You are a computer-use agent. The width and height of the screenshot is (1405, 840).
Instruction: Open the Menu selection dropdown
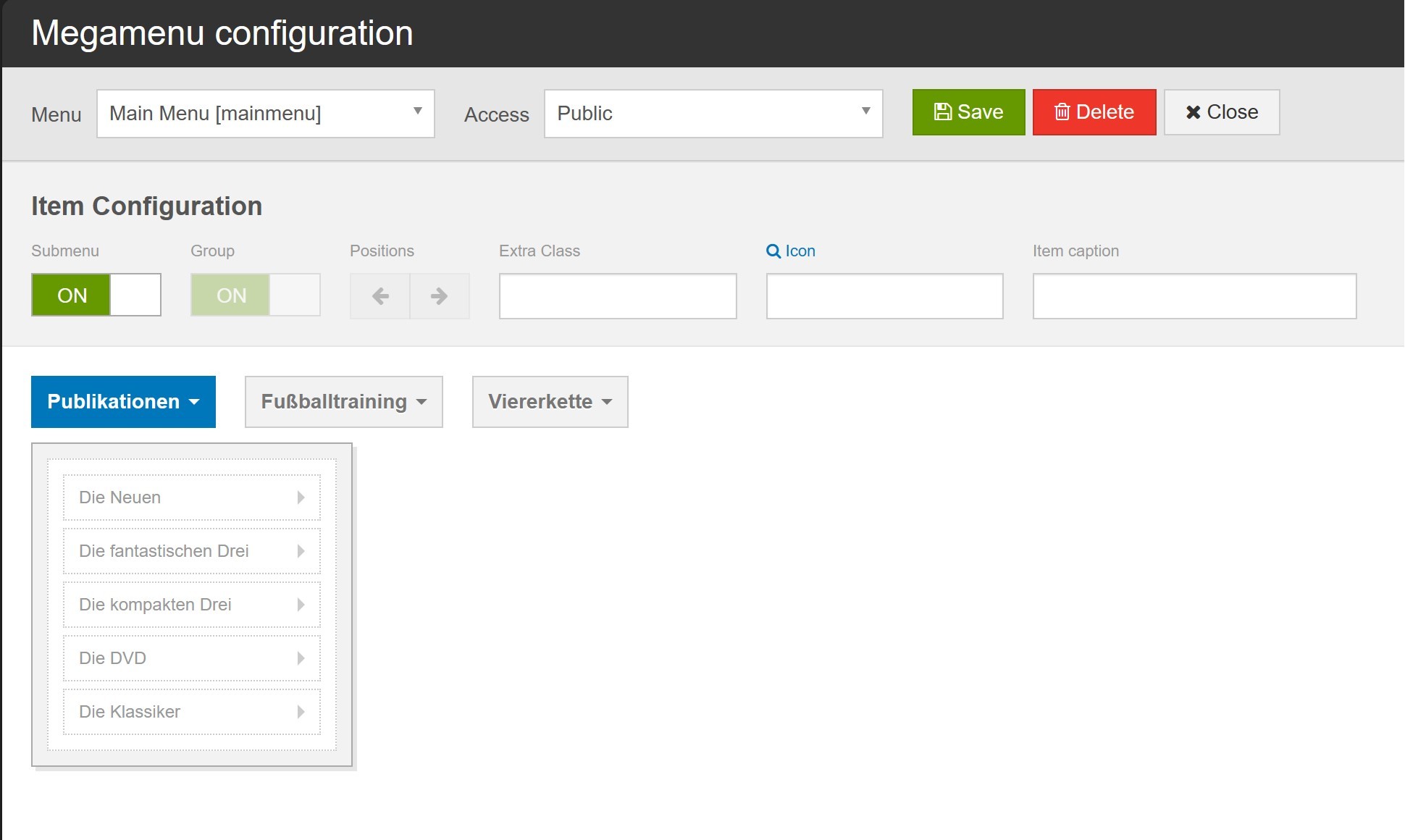tap(265, 114)
